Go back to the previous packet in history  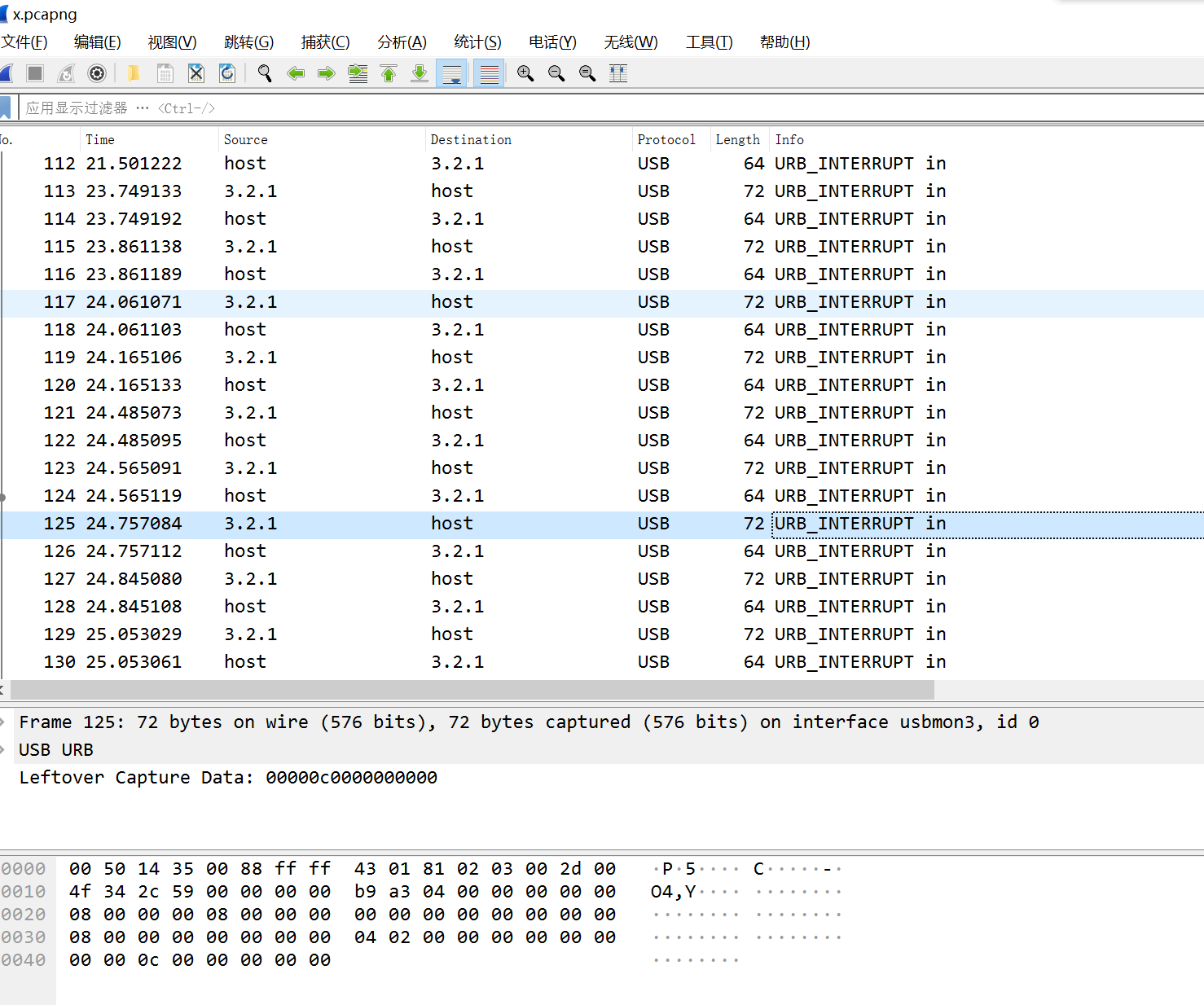pyautogui.click(x=296, y=73)
